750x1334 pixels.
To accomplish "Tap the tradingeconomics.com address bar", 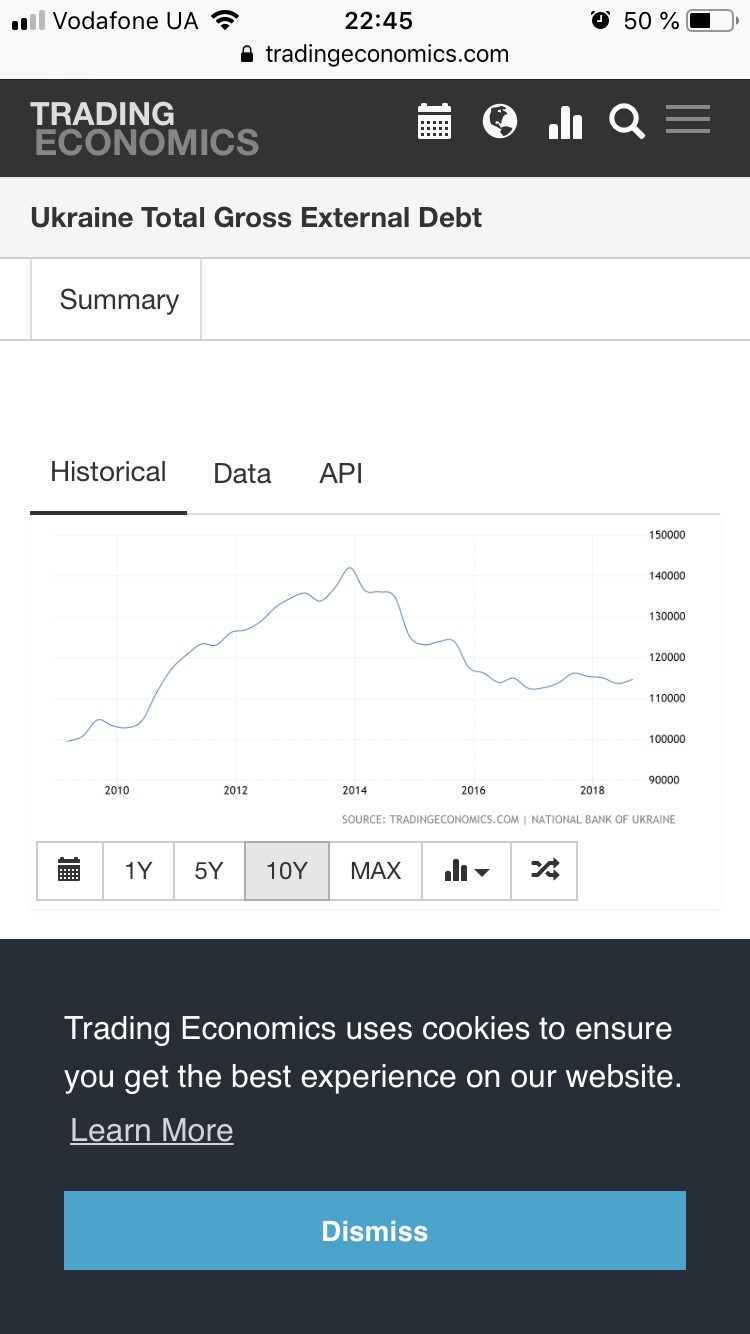I will pos(375,54).
